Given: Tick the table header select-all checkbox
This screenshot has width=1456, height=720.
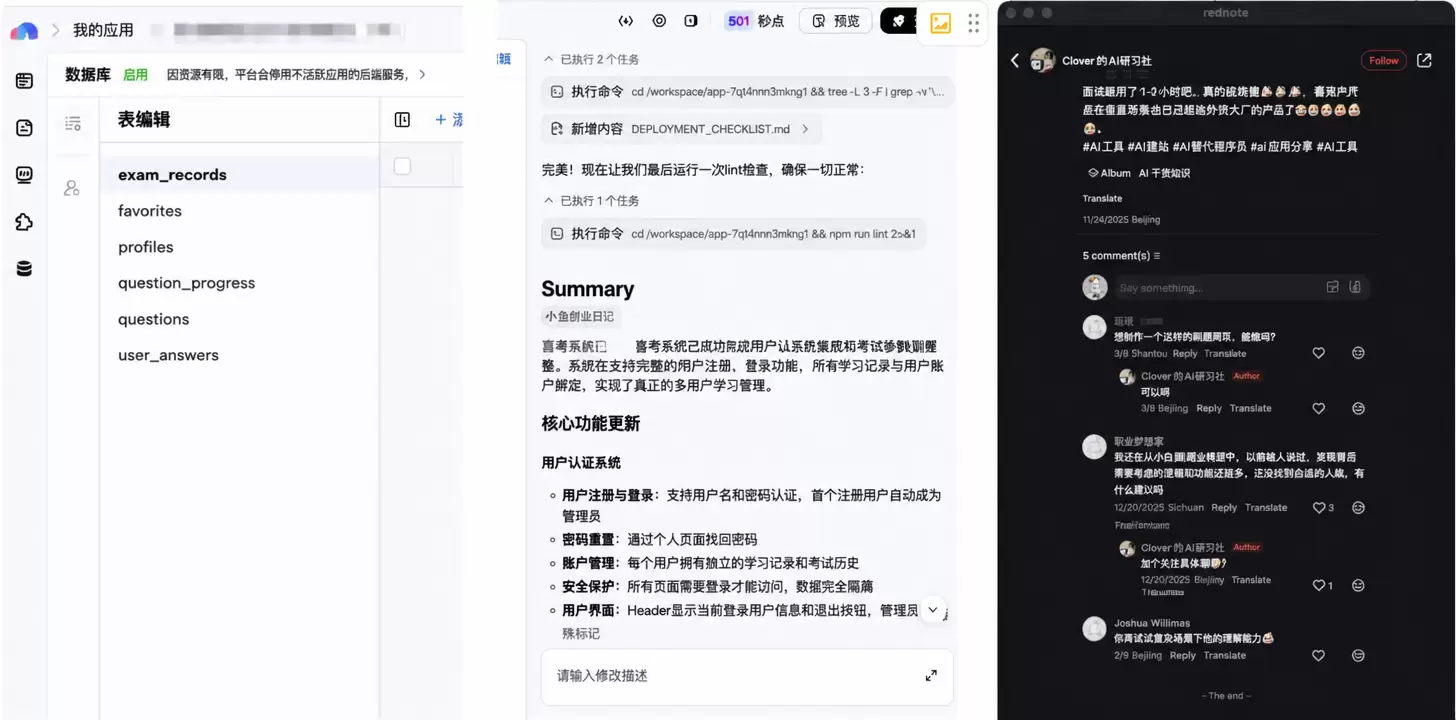Looking at the screenshot, I should [402, 166].
